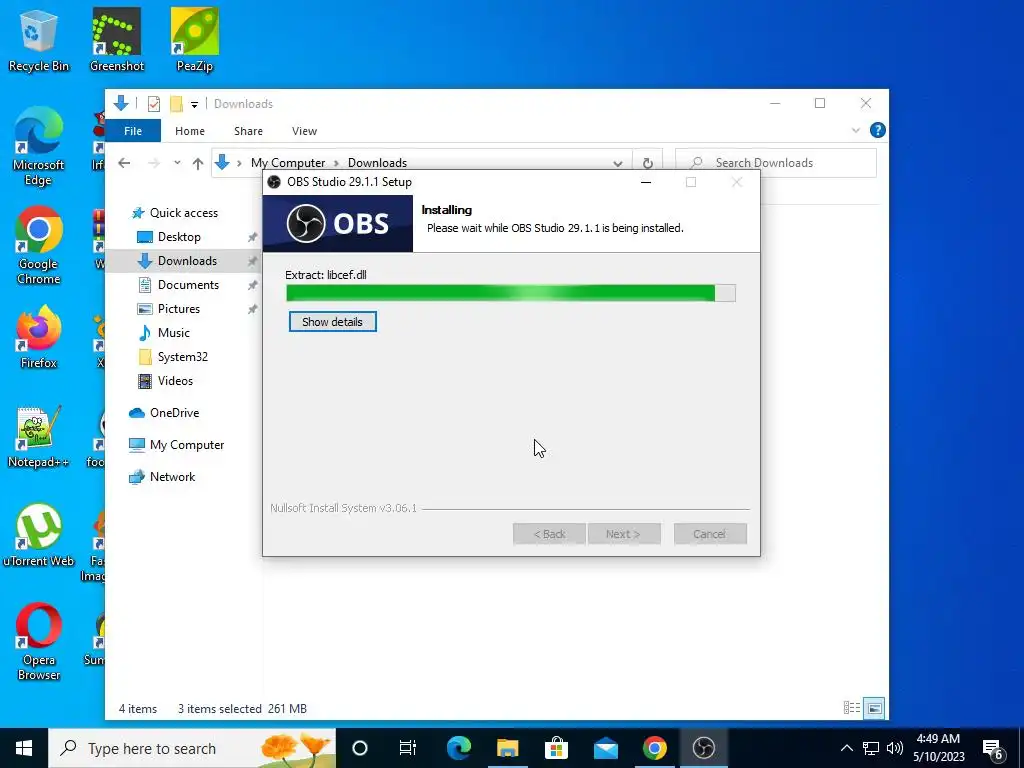The height and width of the screenshot is (768, 1024).
Task: Switch to large icons view in Explorer
Action: pos(874,708)
